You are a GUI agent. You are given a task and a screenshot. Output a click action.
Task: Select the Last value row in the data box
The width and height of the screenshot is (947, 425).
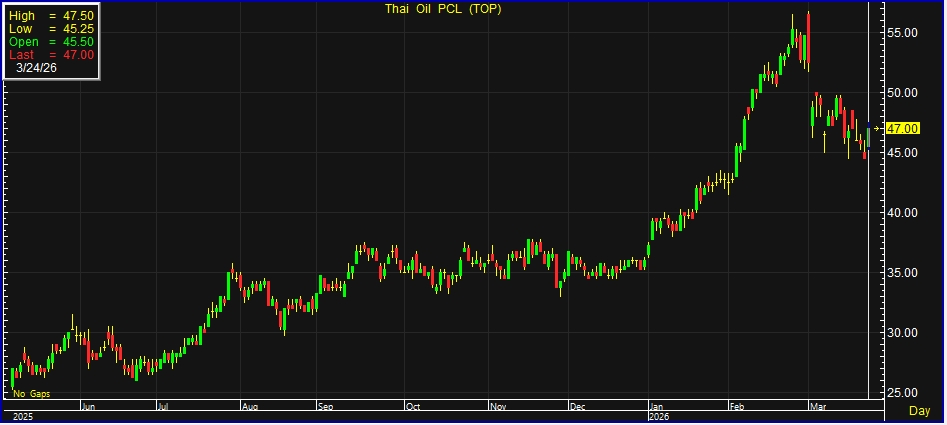50,54
